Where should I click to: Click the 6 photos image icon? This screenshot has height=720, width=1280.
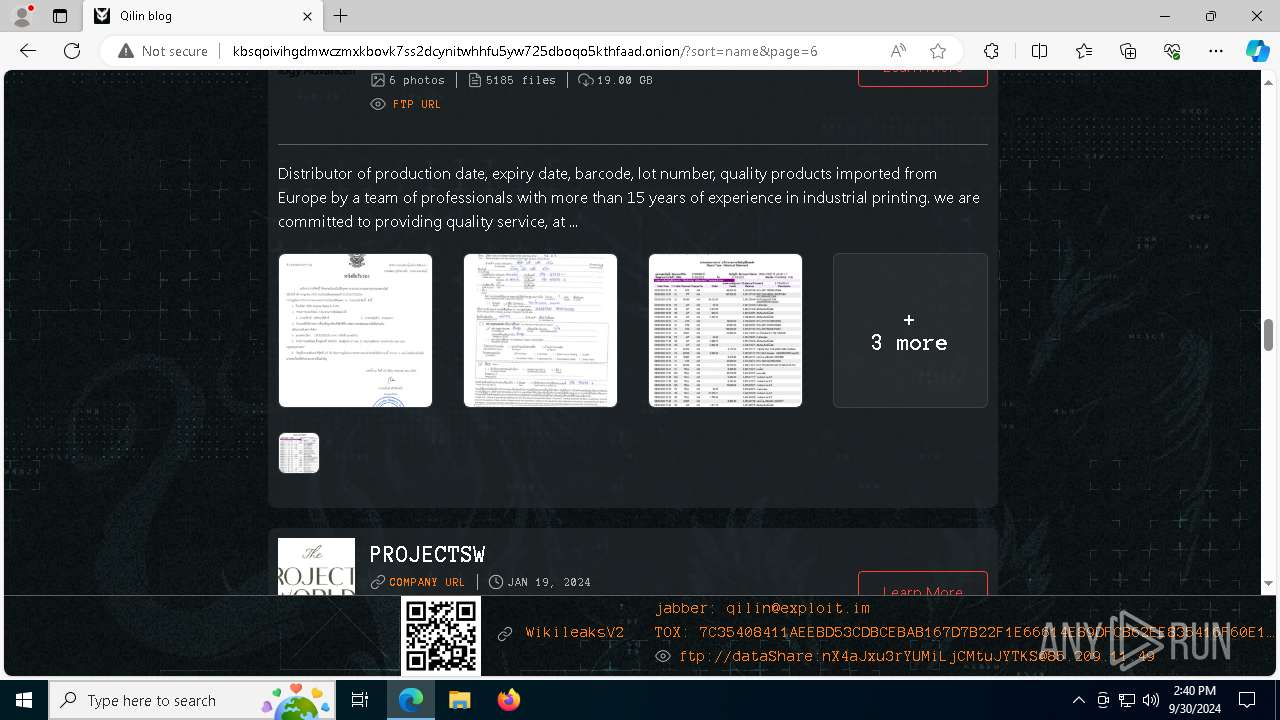click(x=378, y=80)
